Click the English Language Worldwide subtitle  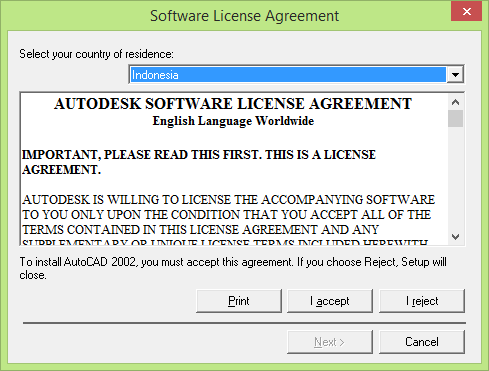(233, 121)
